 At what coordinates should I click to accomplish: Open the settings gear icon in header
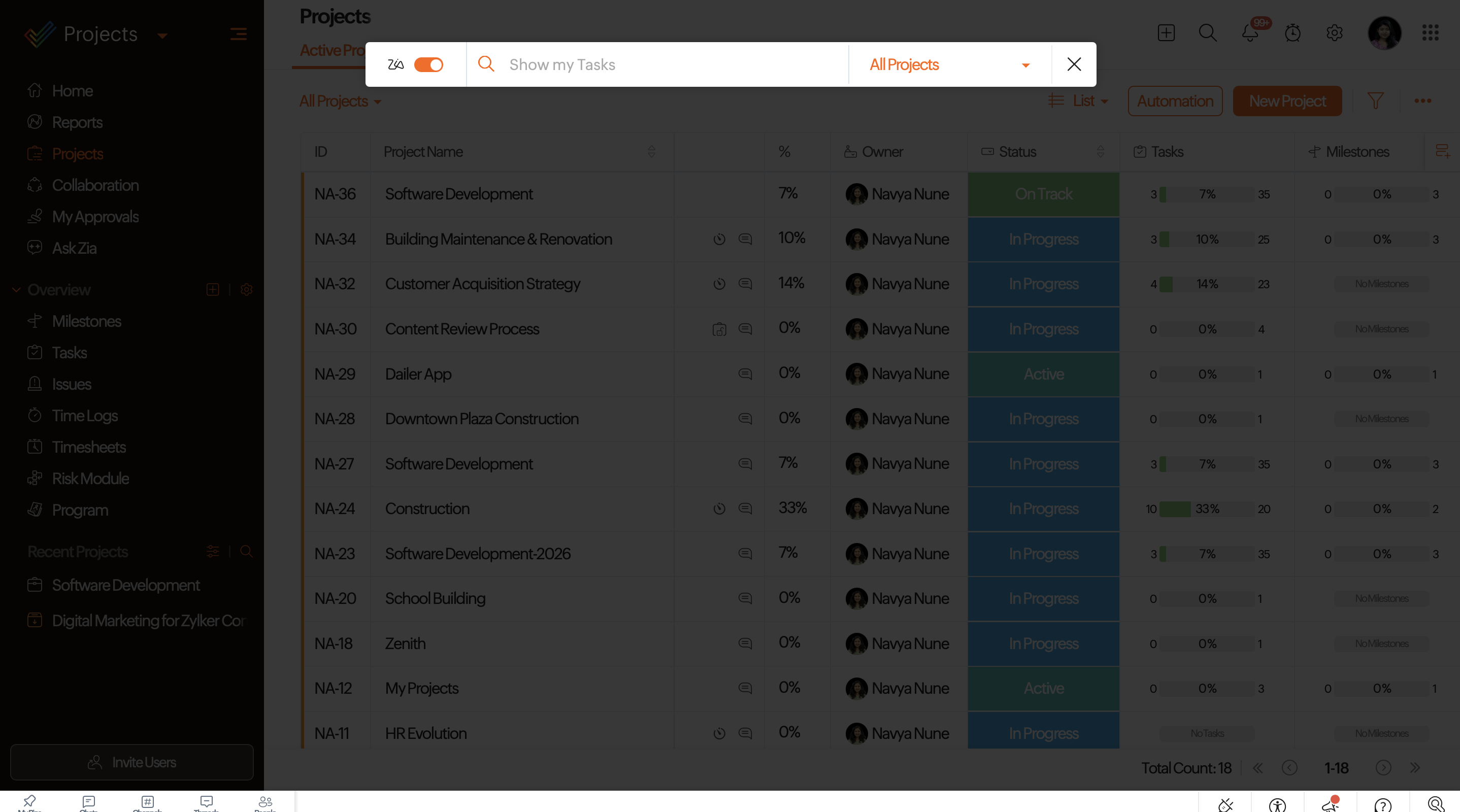pyautogui.click(x=1334, y=33)
